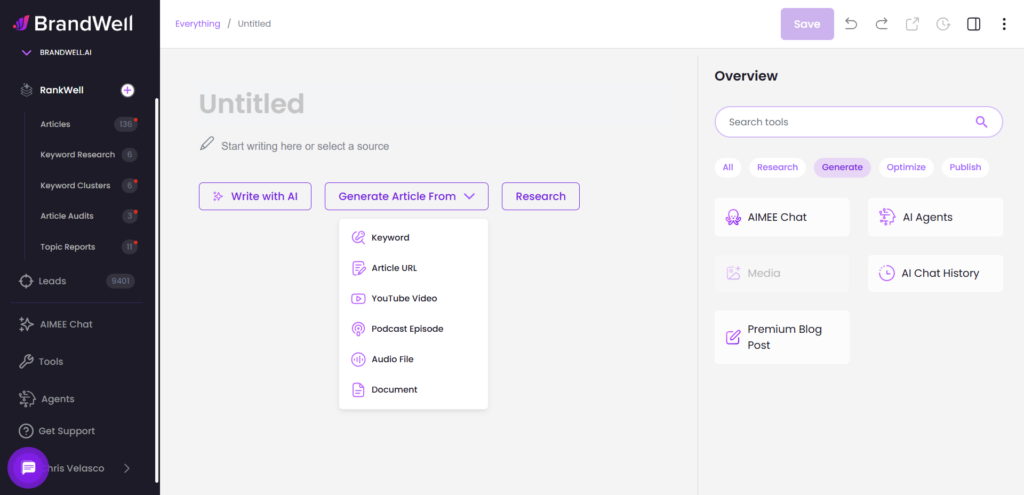Viewport: 1024px width, 495px height.
Task: Click the Tools wrench icon
Action: (x=26, y=361)
